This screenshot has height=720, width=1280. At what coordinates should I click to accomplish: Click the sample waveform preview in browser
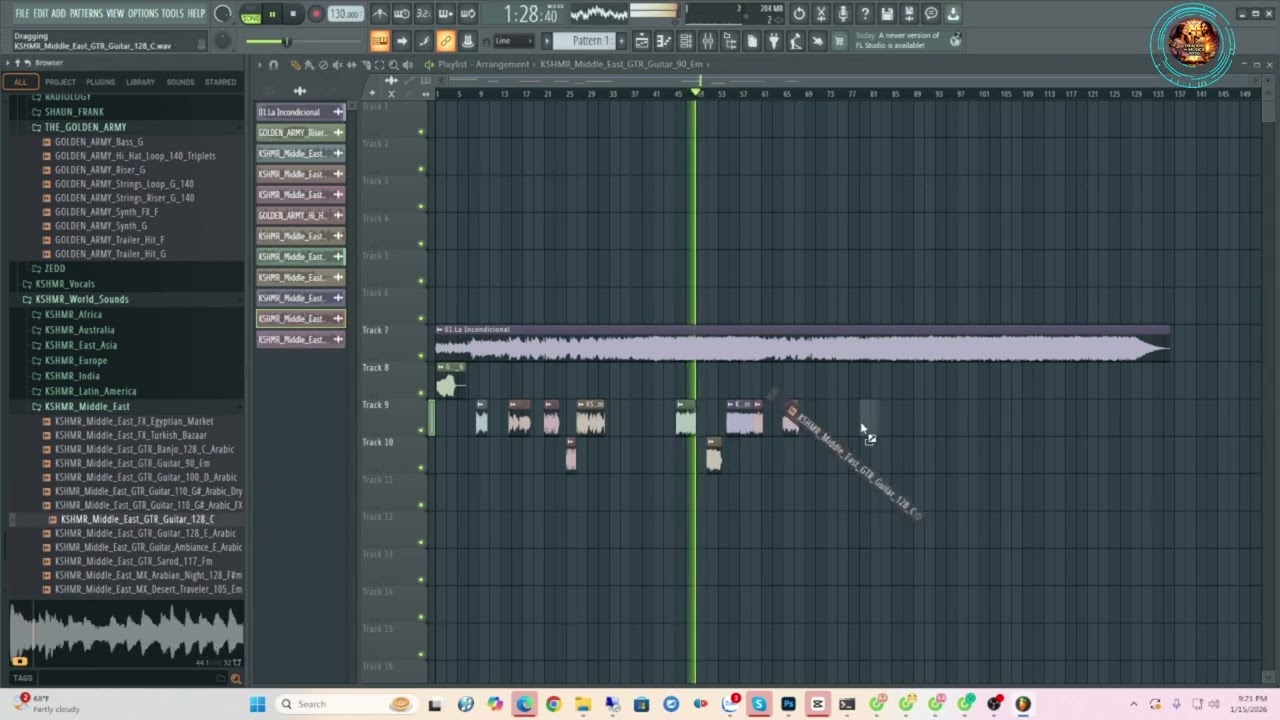[126, 632]
